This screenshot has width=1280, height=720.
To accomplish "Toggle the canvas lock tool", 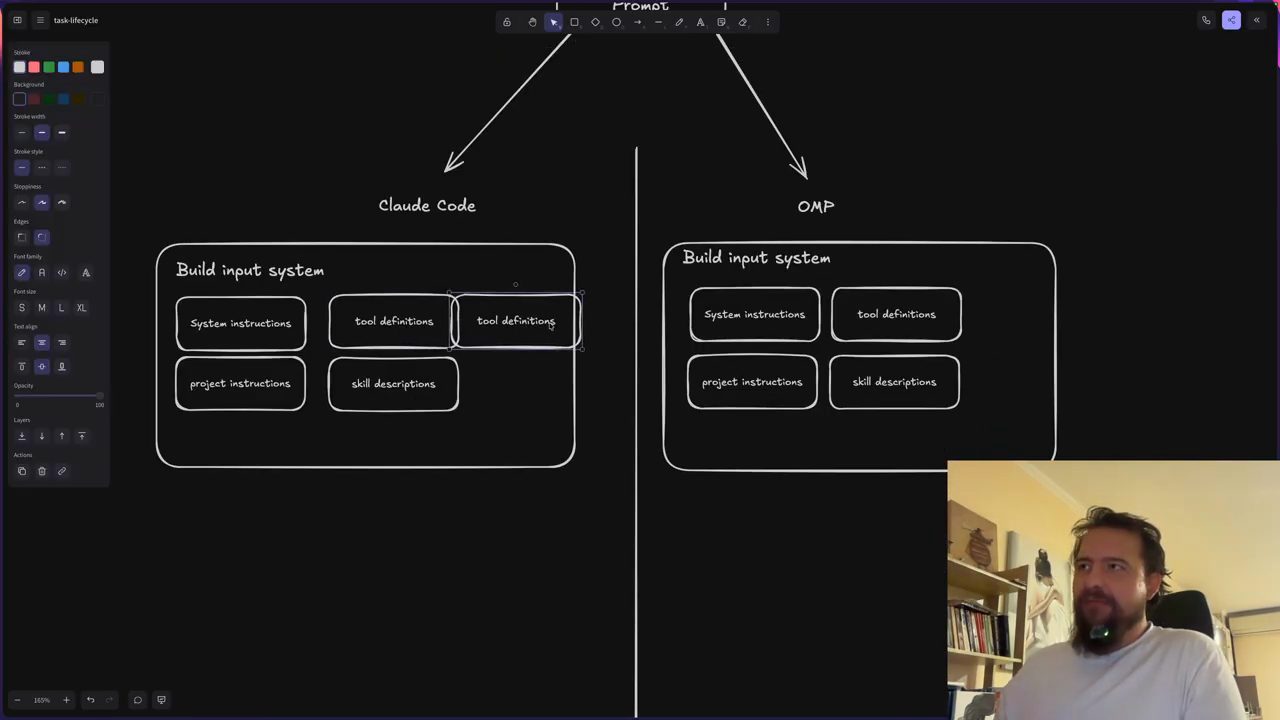I will click(507, 22).
